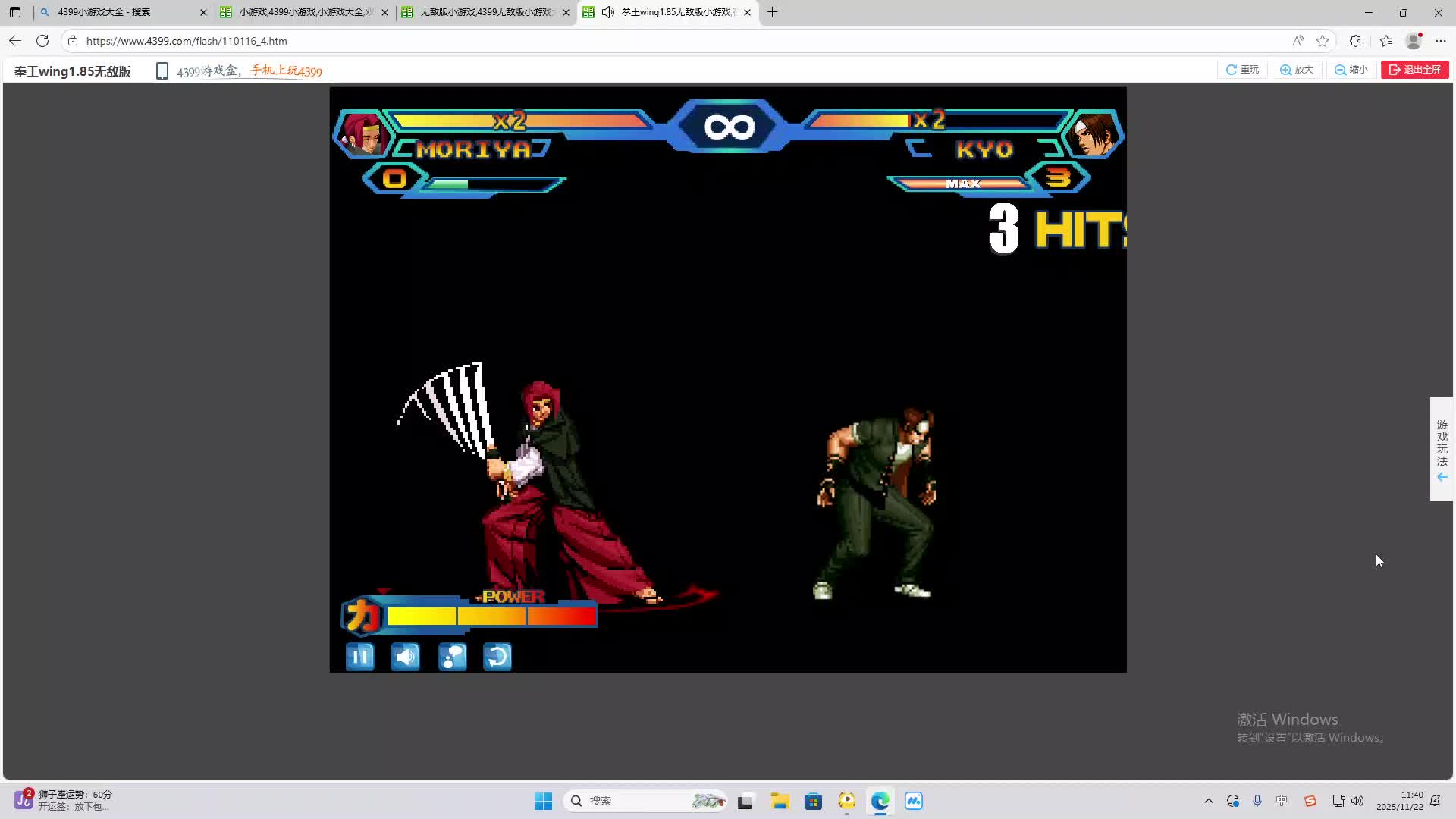Image resolution: width=1456 pixels, height=819 pixels.
Task: Switch to the 无敌版小游戏 tab
Action: (485, 12)
